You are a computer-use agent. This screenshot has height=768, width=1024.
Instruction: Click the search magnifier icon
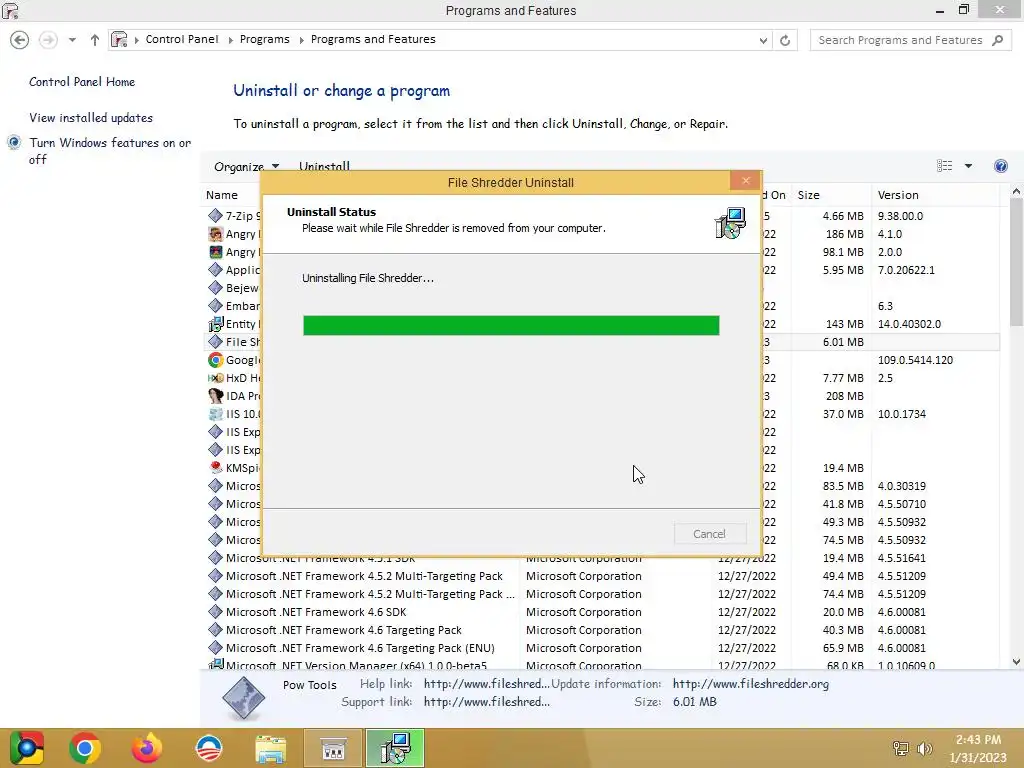(x=997, y=40)
